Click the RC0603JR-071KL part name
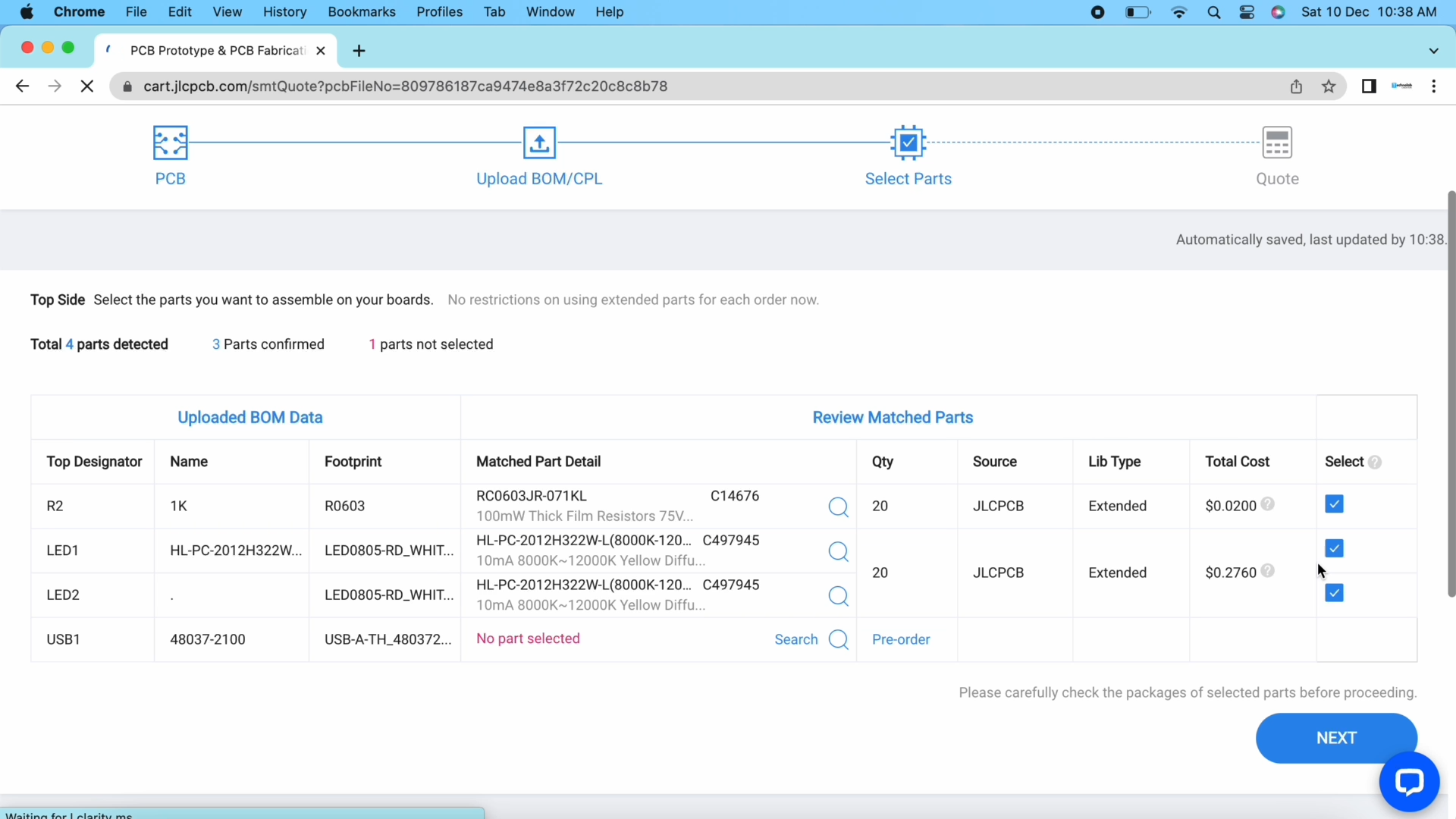 (532, 496)
